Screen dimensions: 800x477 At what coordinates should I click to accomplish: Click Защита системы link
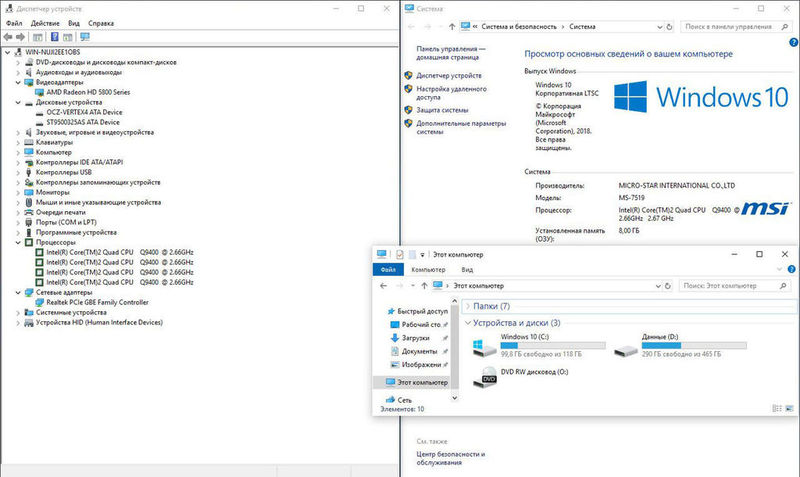442,110
